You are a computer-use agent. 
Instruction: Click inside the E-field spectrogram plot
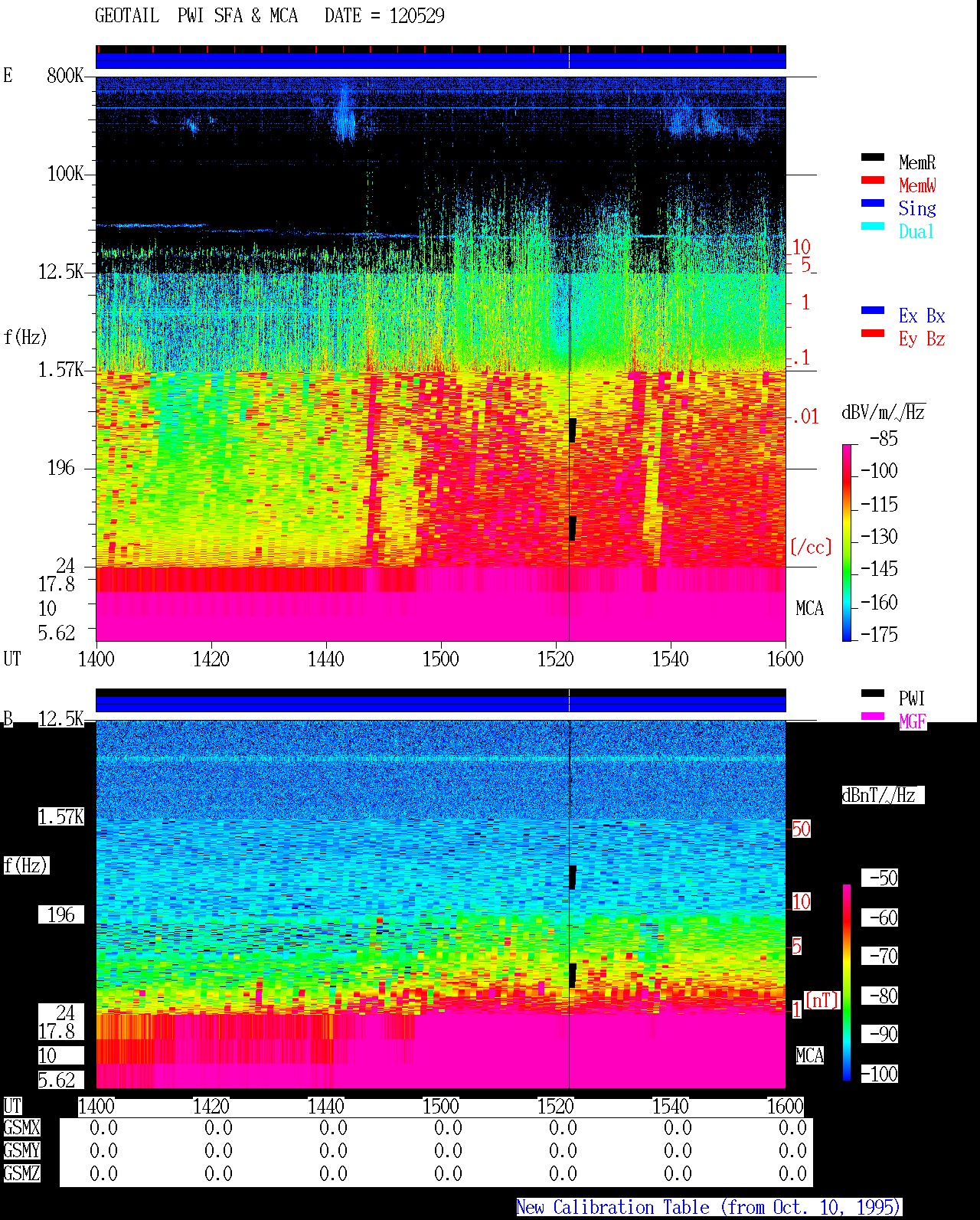coord(440,358)
